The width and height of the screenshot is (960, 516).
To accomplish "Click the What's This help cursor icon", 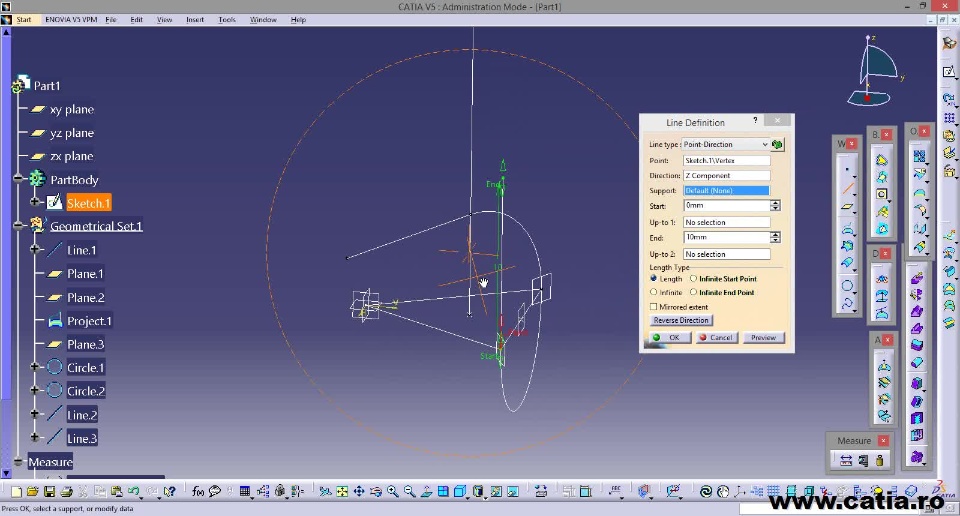I will (170, 492).
